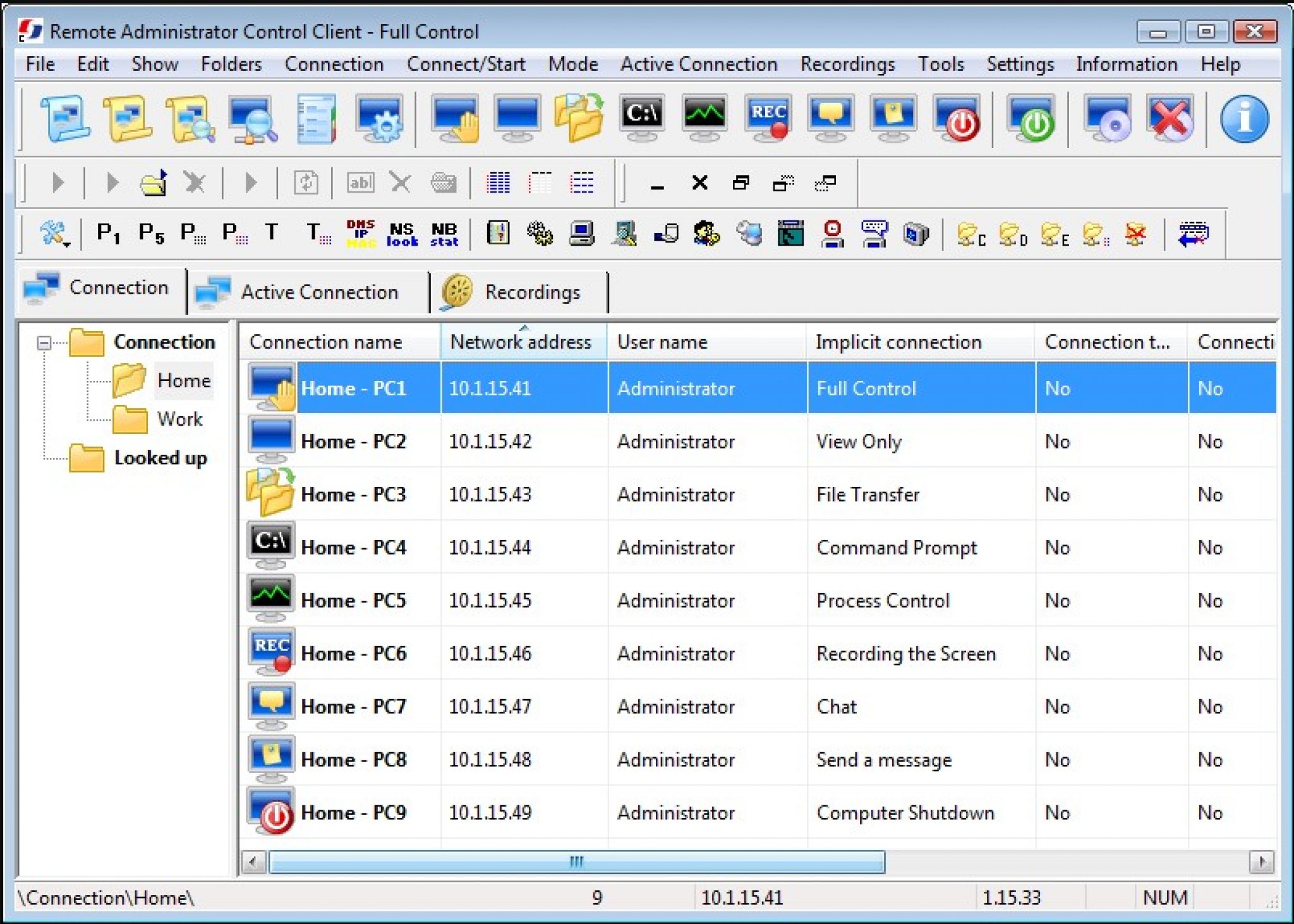Select the Work folder in the tree
Viewport: 1294px width, 924px height.
pos(179,419)
